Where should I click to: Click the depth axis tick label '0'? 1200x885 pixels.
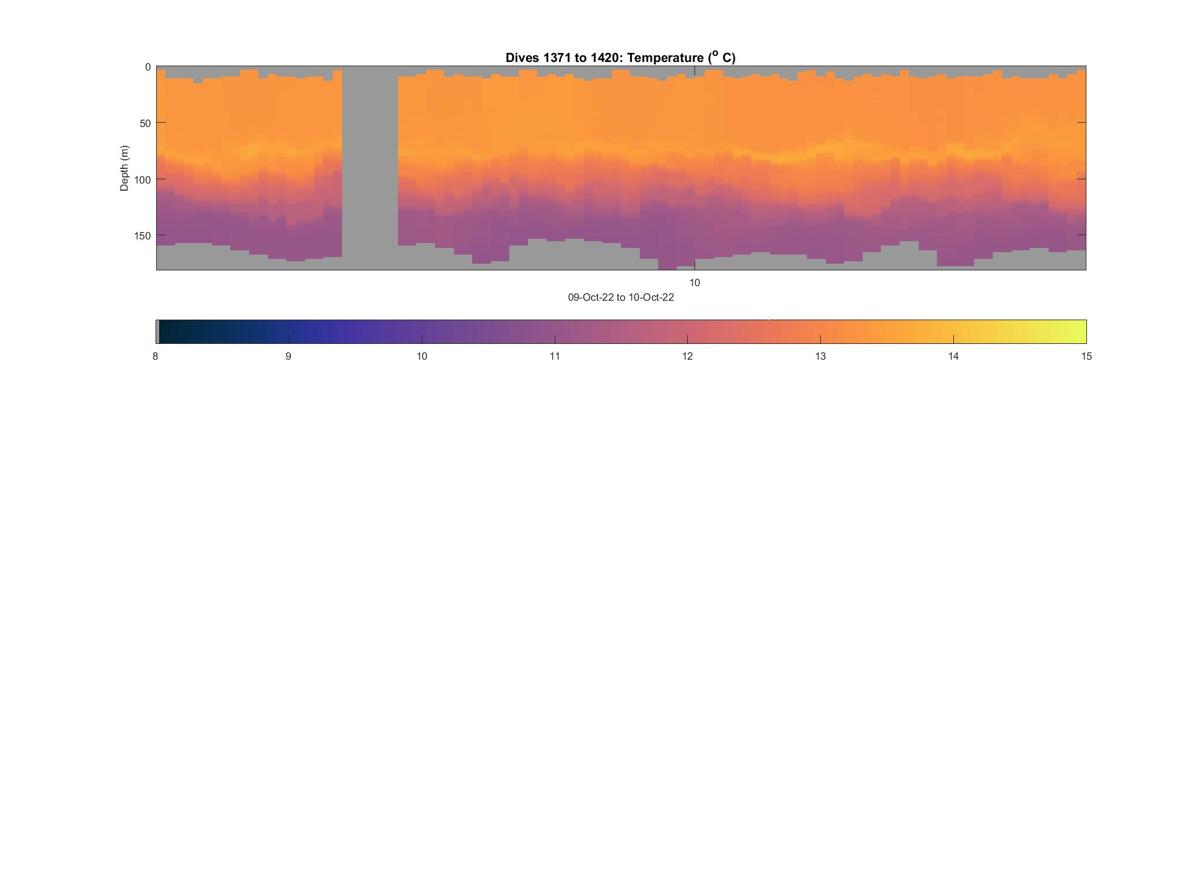[148, 67]
